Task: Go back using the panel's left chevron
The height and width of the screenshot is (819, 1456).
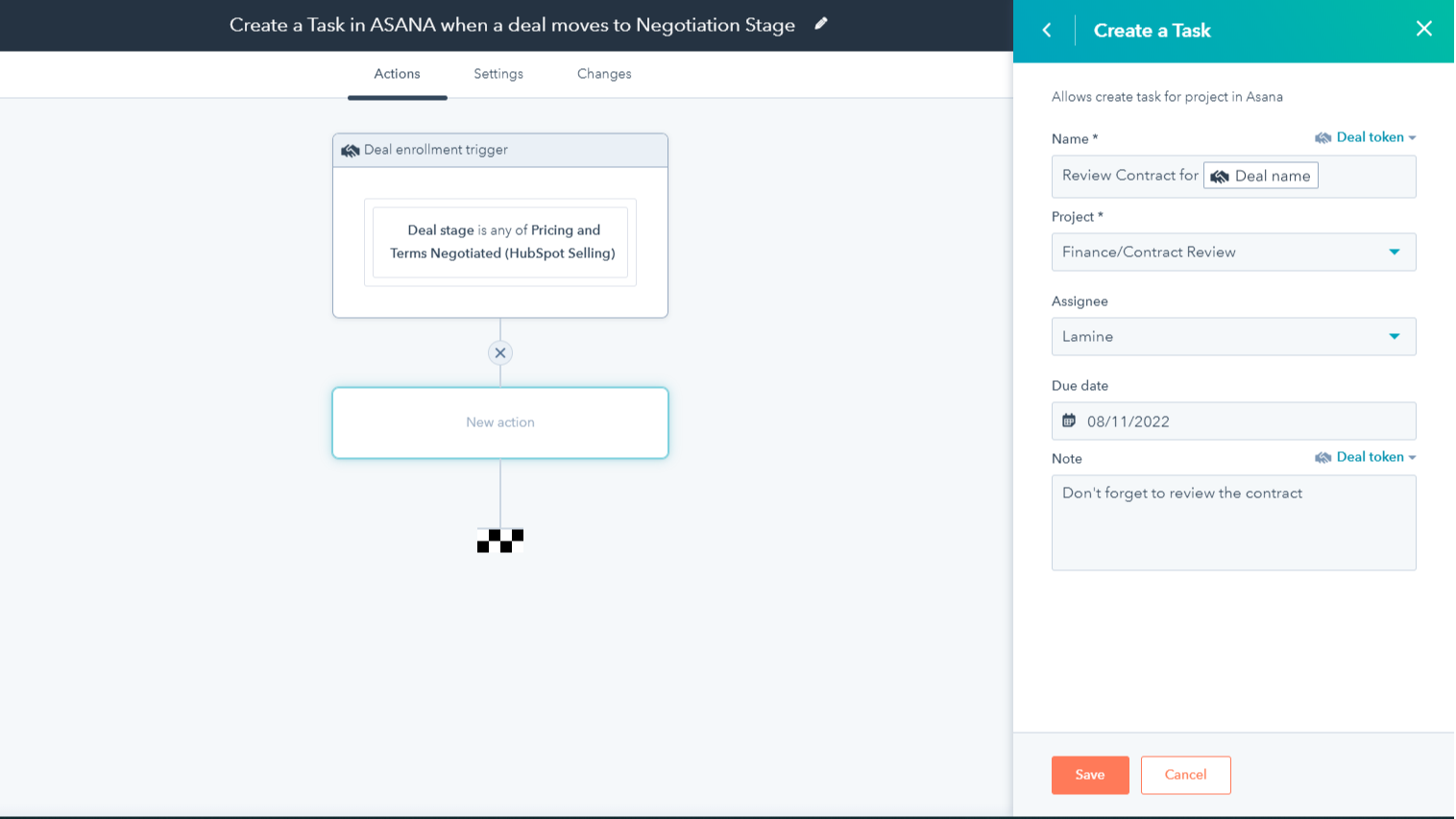Action: [x=1047, y=31]
